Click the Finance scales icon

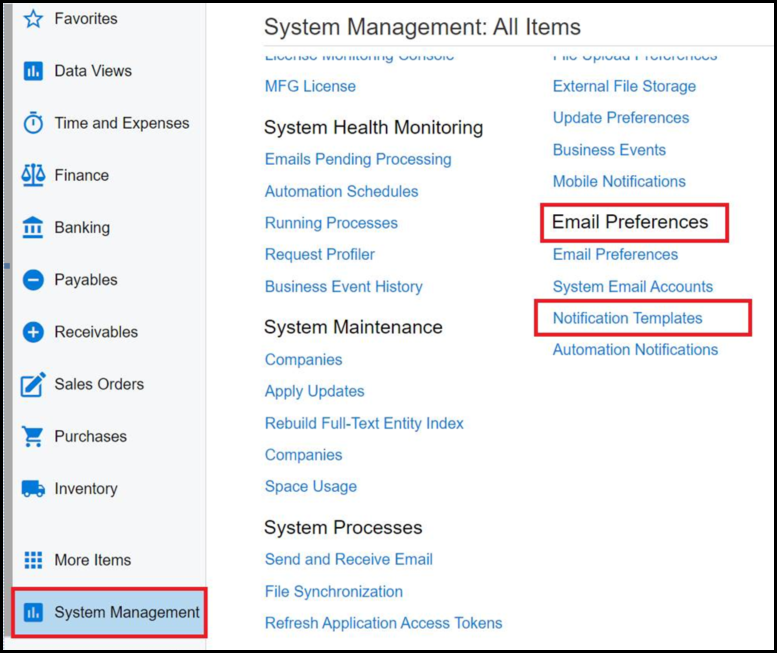coord(33,175)
